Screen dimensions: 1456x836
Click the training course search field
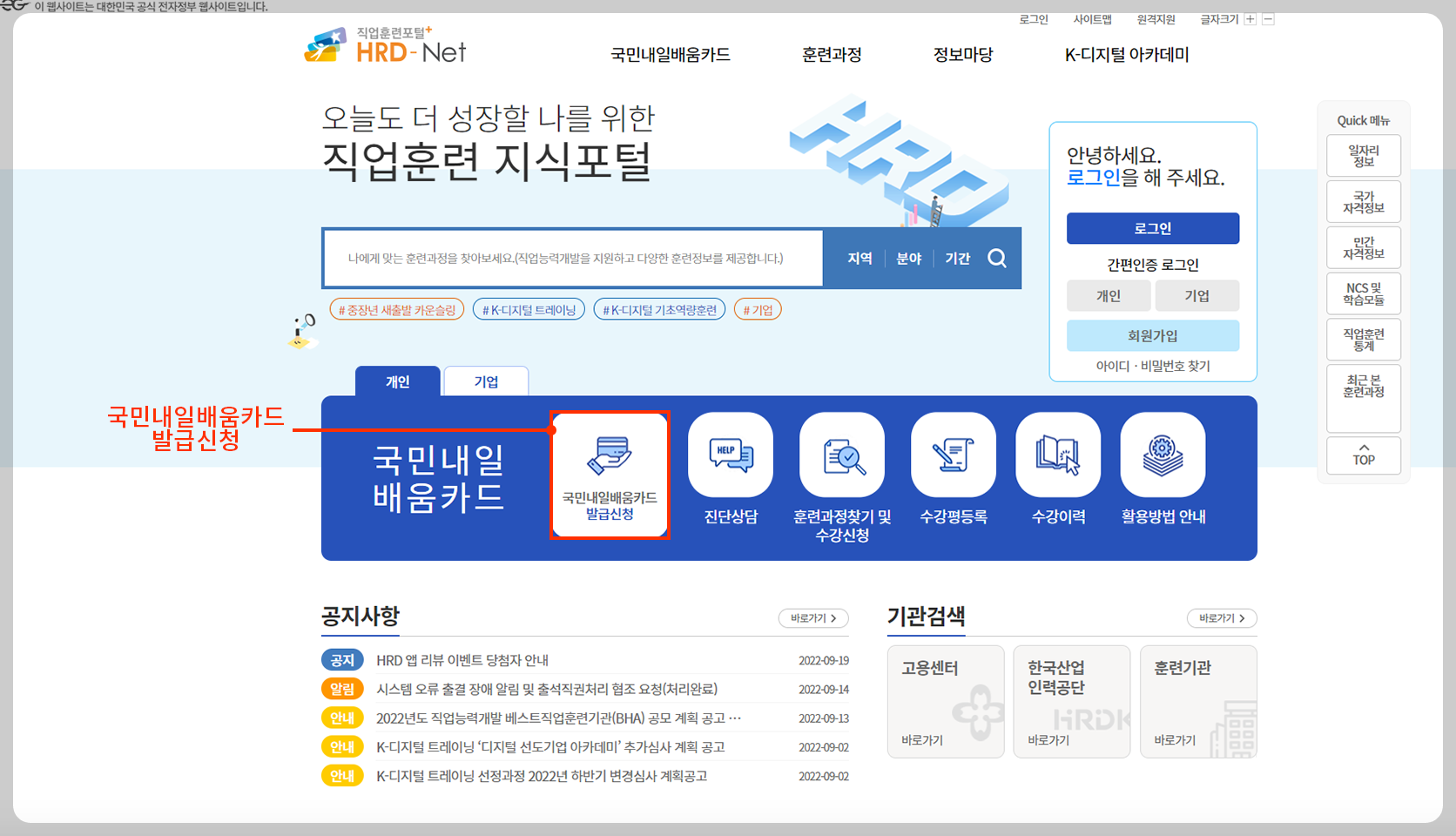click(x=573, y=259)
